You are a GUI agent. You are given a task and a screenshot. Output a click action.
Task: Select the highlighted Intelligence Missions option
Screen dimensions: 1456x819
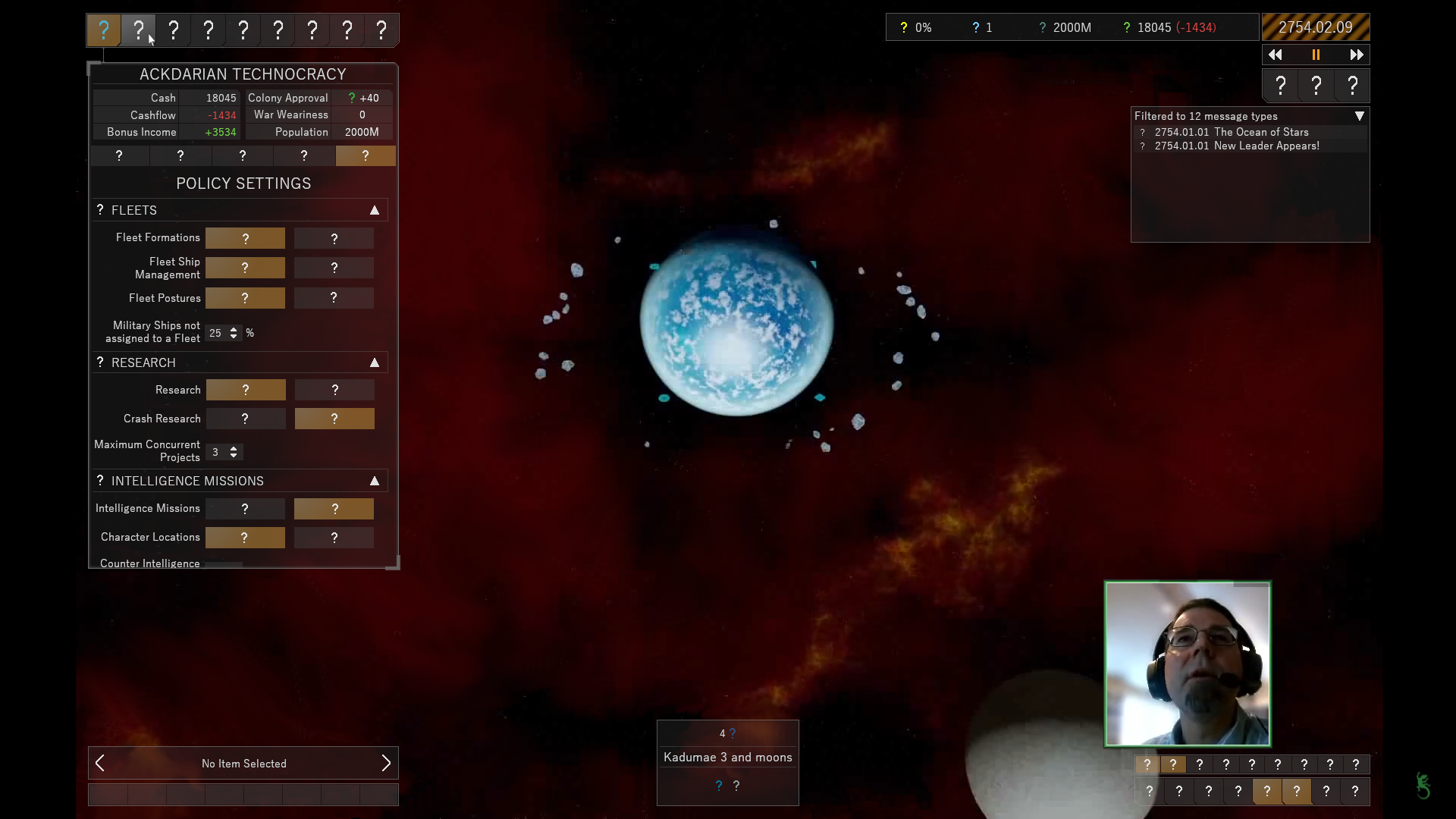click(334, 509)
